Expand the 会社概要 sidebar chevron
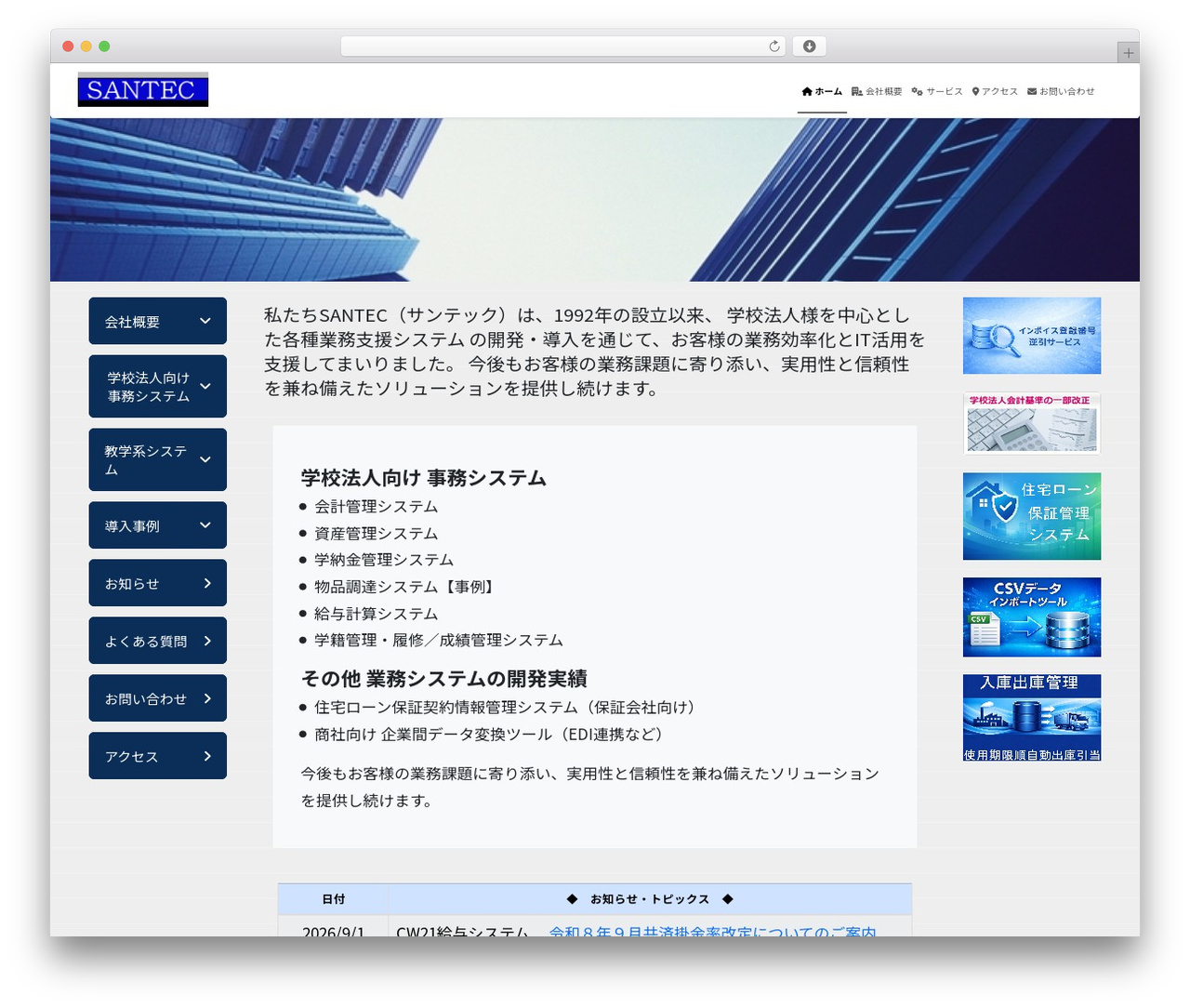 pos(205,321)
